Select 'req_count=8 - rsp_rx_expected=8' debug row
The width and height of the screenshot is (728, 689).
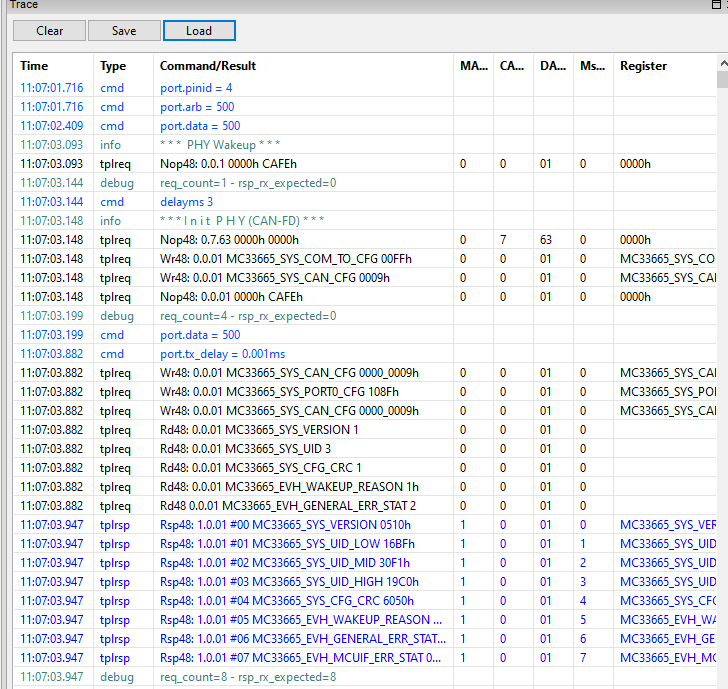click(364, 677)
